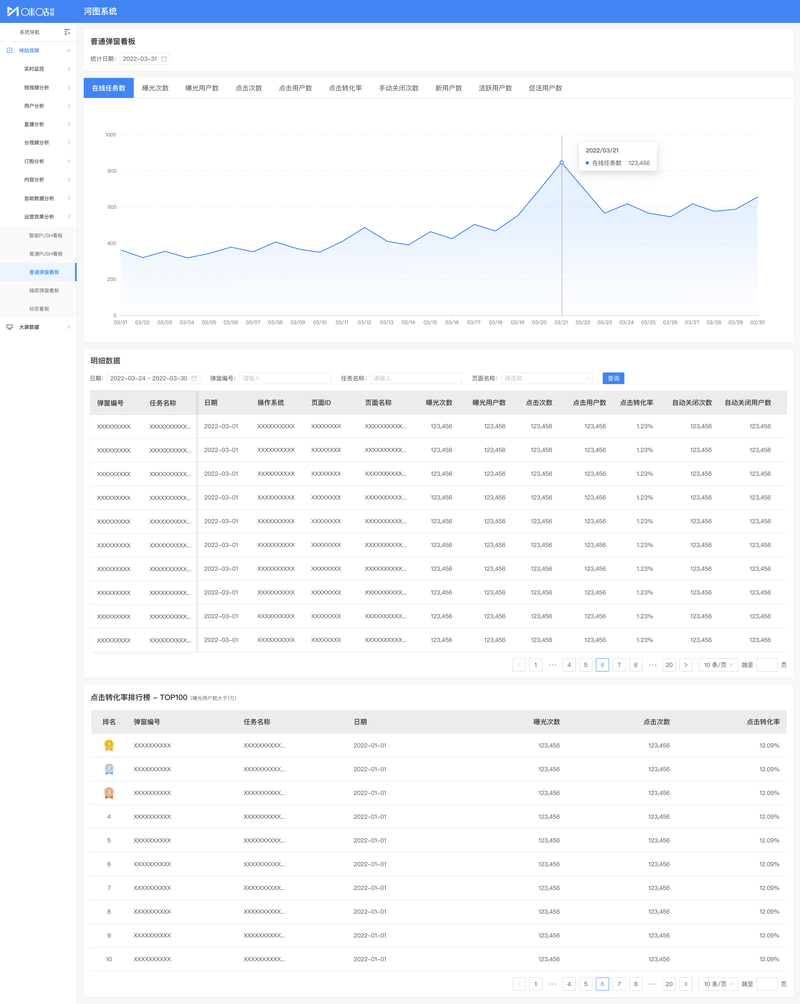The image size is (800, 1004).
Task: Switch to the 点击用户数 chart tab
Action: coord(295,88)
